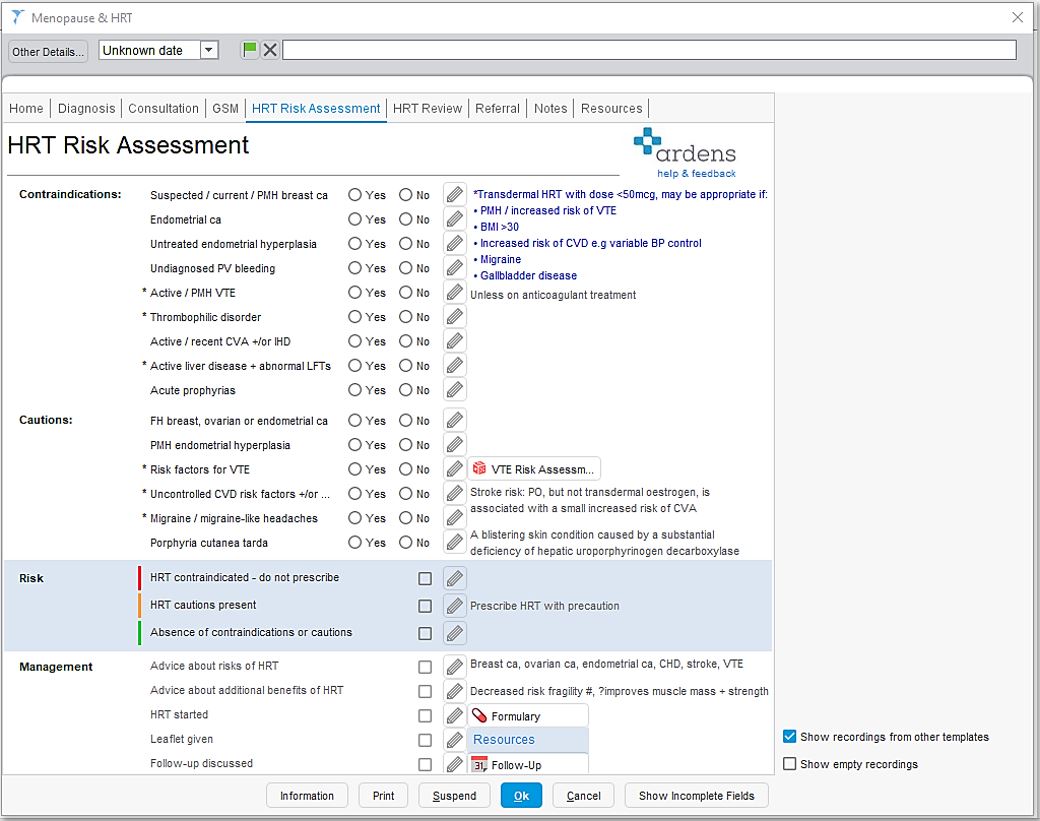The image size is (1040, 821).
Task: Click the Other Details... button
Action: pos(48,51)
